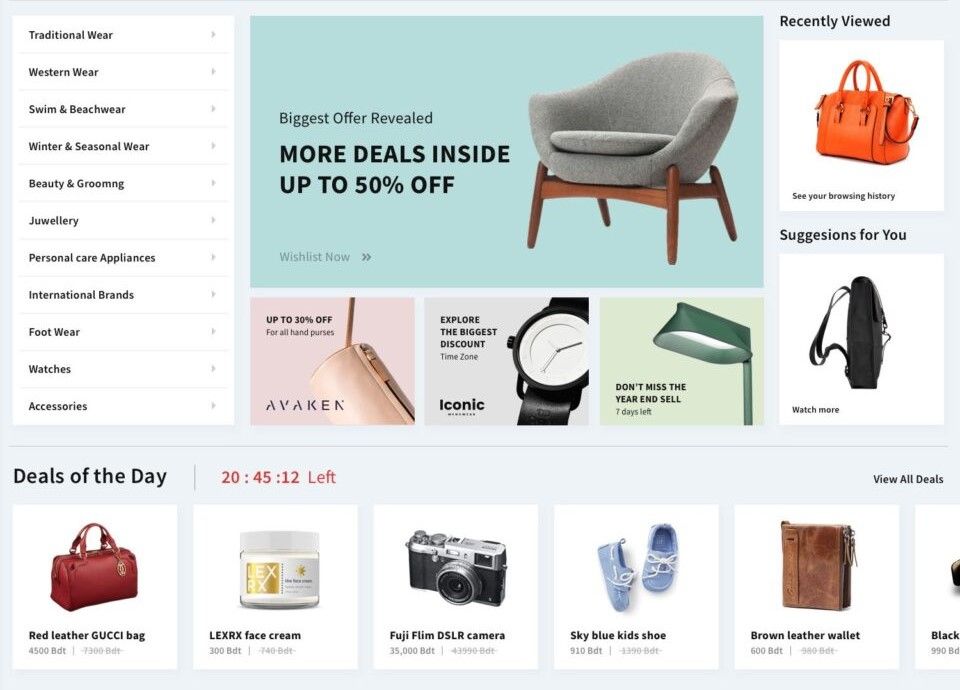The width and height of the screenshot is (960, 690).
Task: Expand the Western Wear submenu arrow
Action: pyautogui.click(x=213, y=72)
